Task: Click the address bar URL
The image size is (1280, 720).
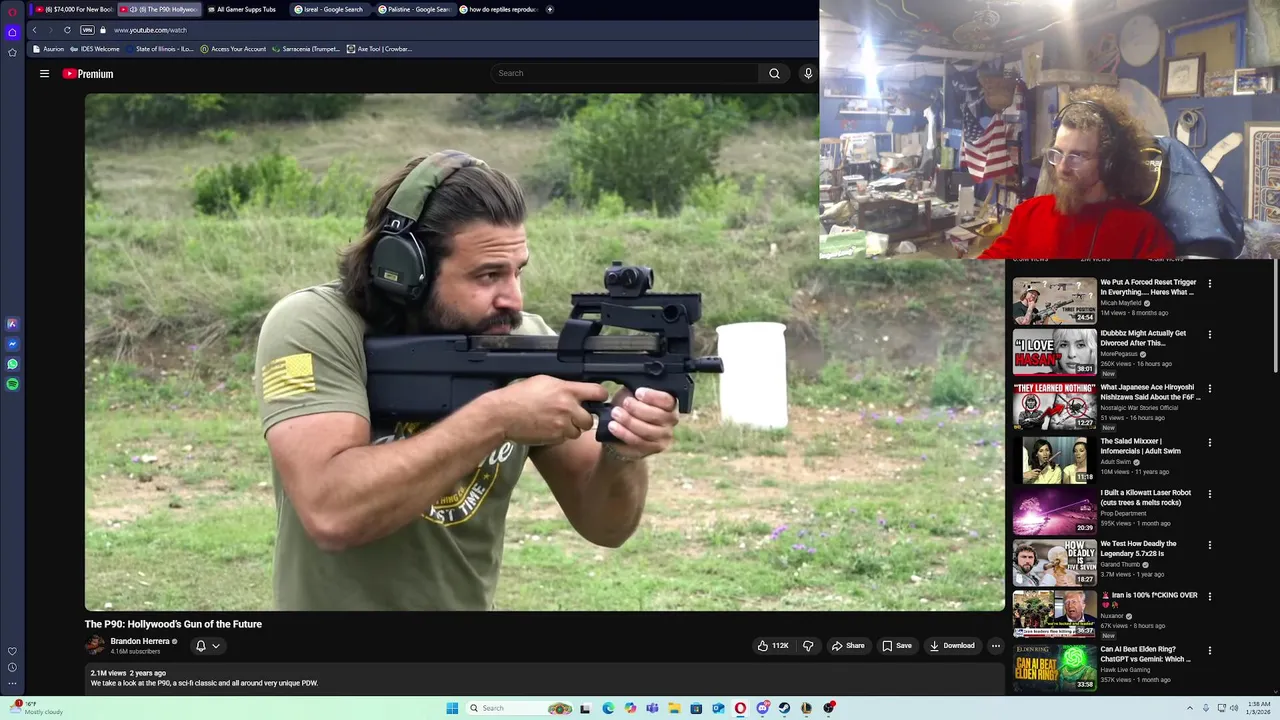Action: [x=150, y=30]
